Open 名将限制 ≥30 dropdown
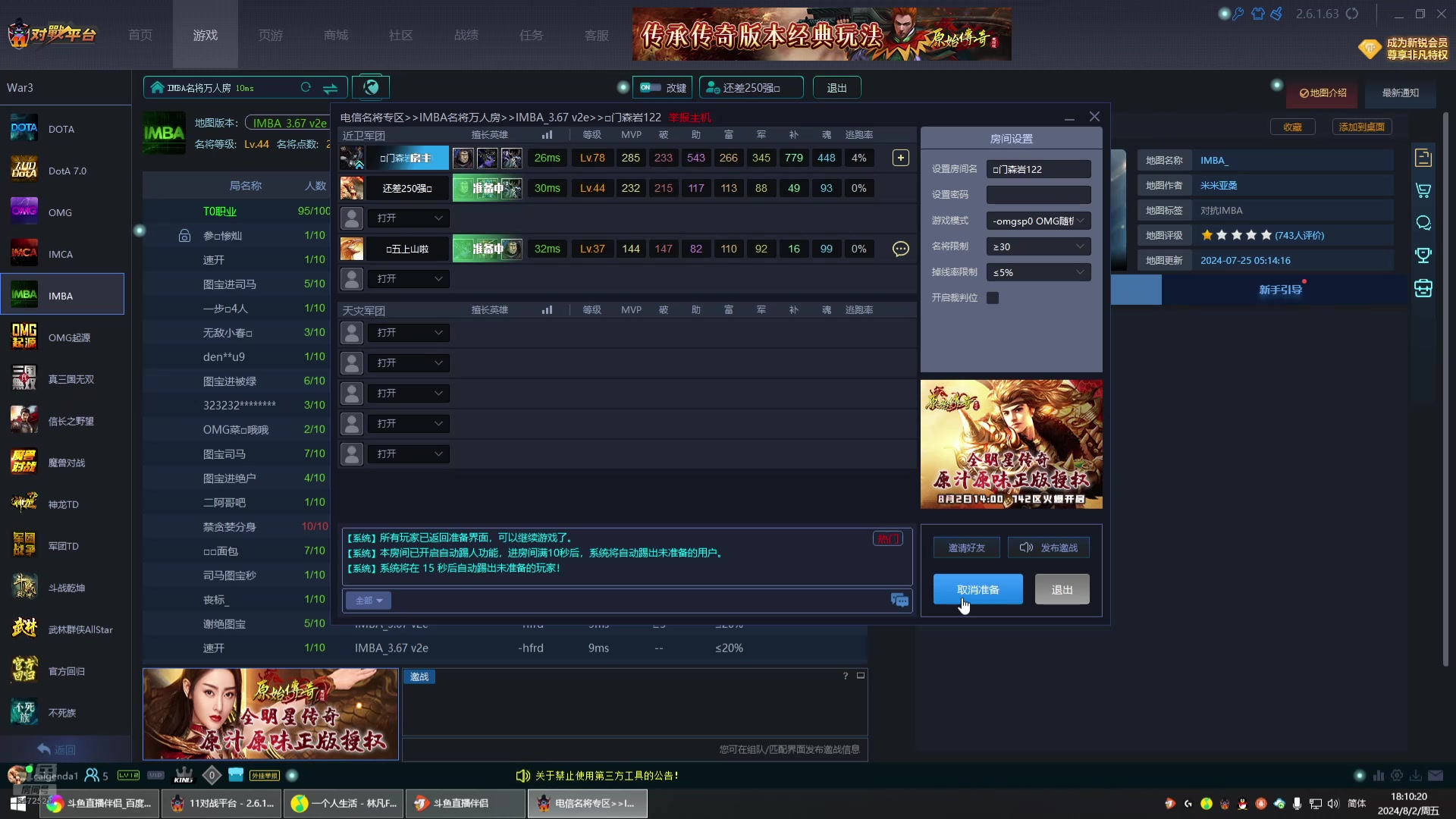The height and width of the screenshot is (819, 1456). coord(1038,246)
